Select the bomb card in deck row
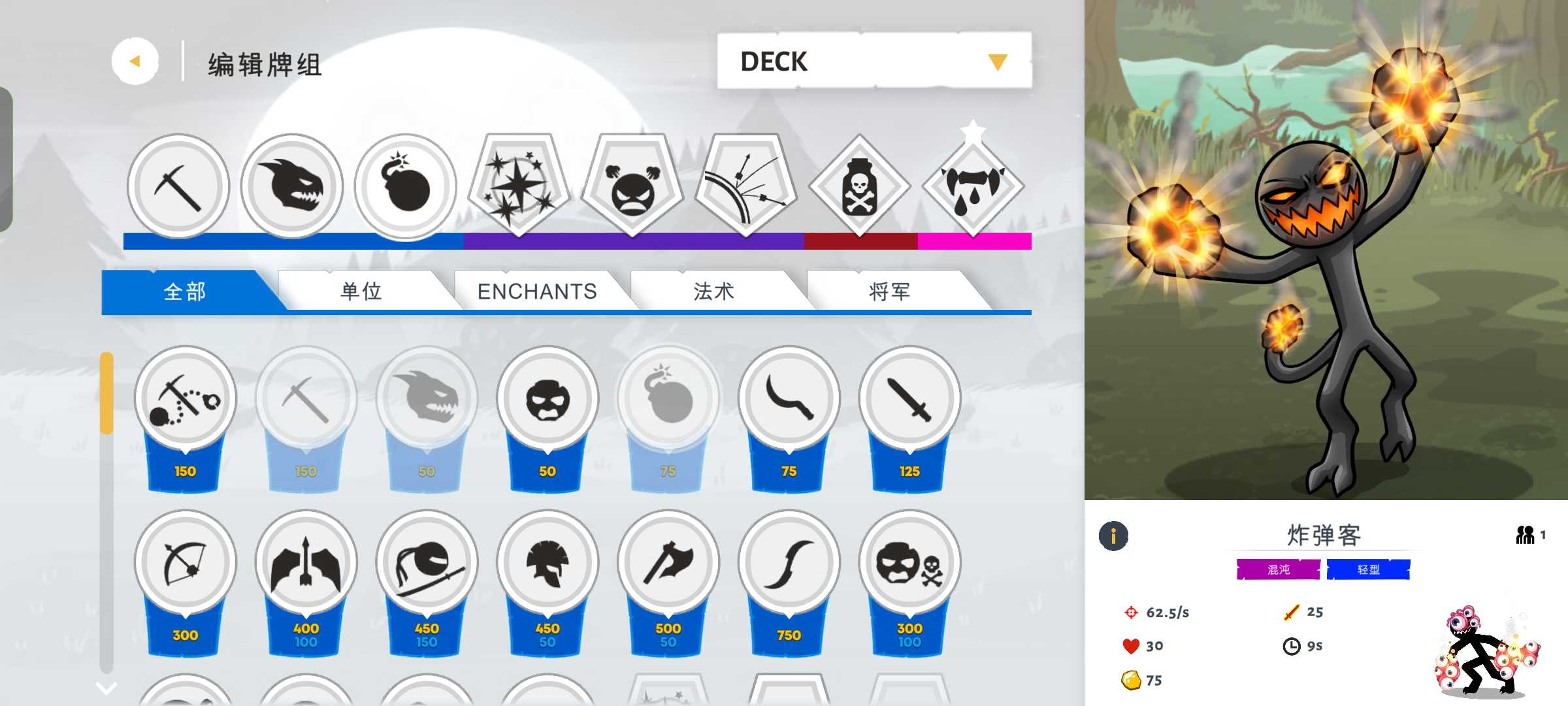 coord(405,187)
